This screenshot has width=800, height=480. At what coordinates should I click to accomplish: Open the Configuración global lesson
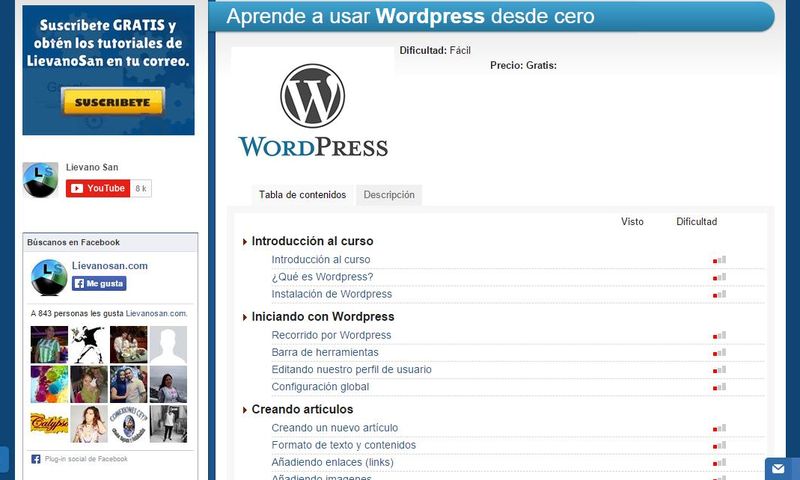pyautogui.click(x=320, y=387)
